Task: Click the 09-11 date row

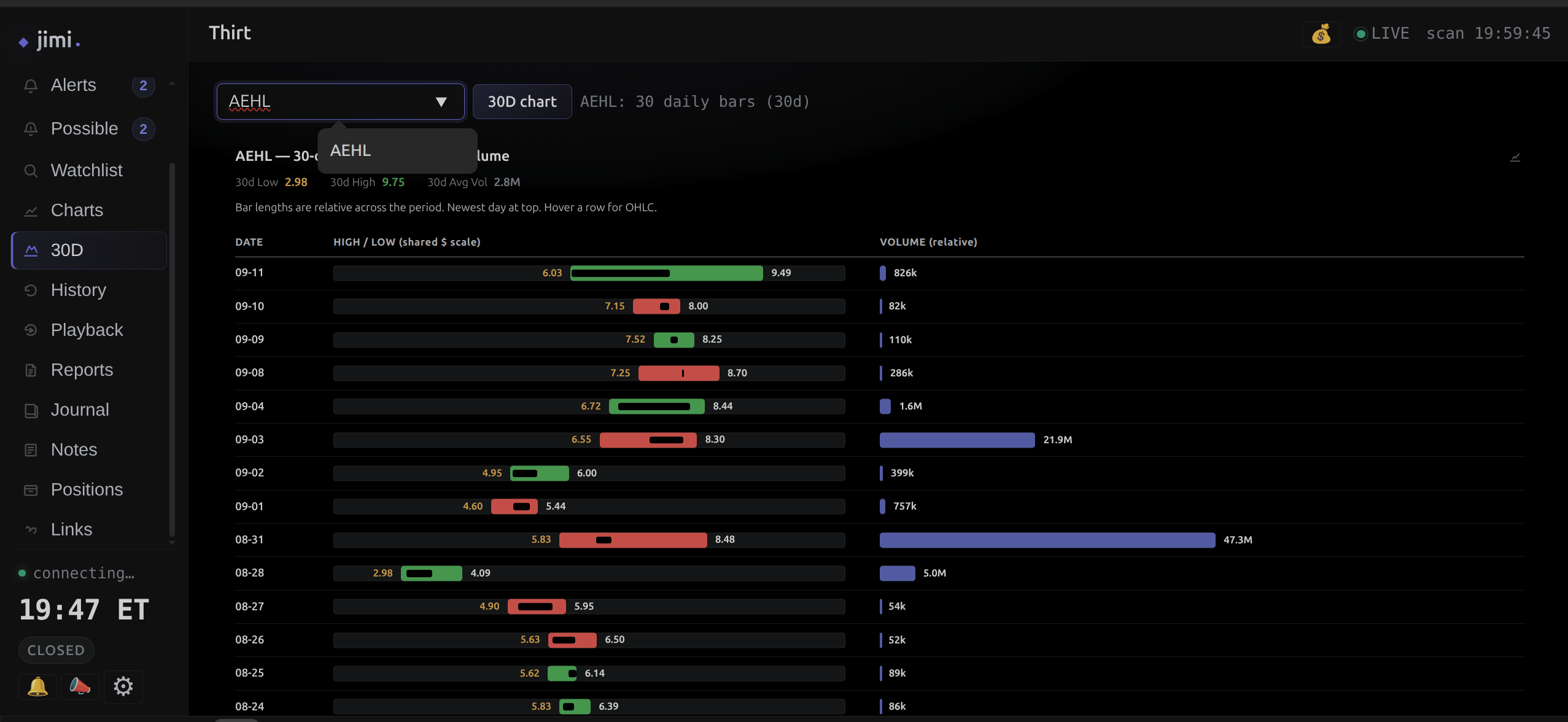Action: point(879,273)
